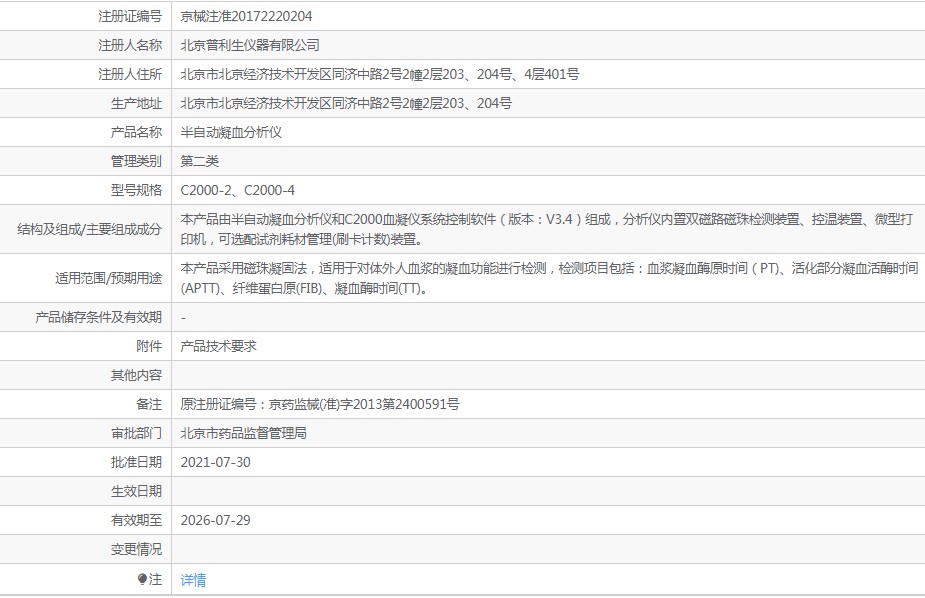This screenshot has height=598, width=925.
Task: Click approval department 北京市药品监督管理局
Action: 243,433
